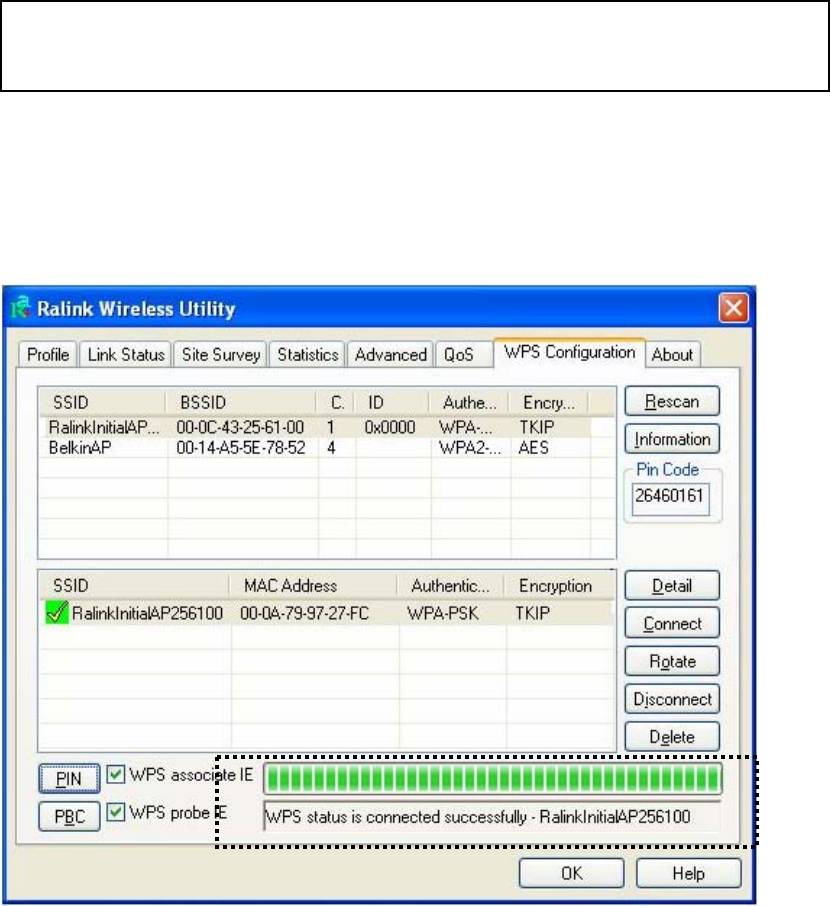Click the Disconnect button
This screenshot has height=906, width=830.
tap(672, 699)
